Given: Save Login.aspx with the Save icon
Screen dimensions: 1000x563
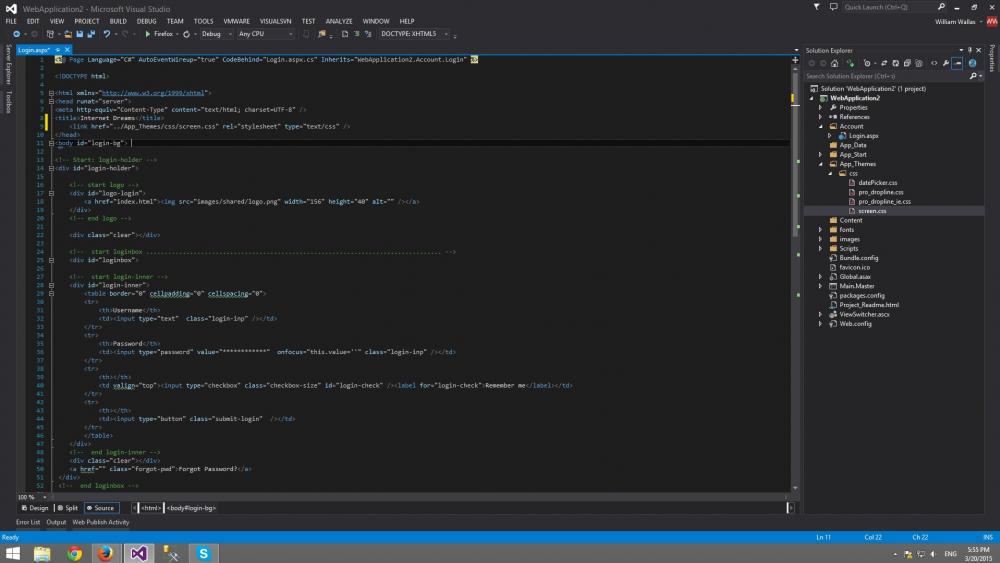Looking at the screenshot, I should click(80, 34).
